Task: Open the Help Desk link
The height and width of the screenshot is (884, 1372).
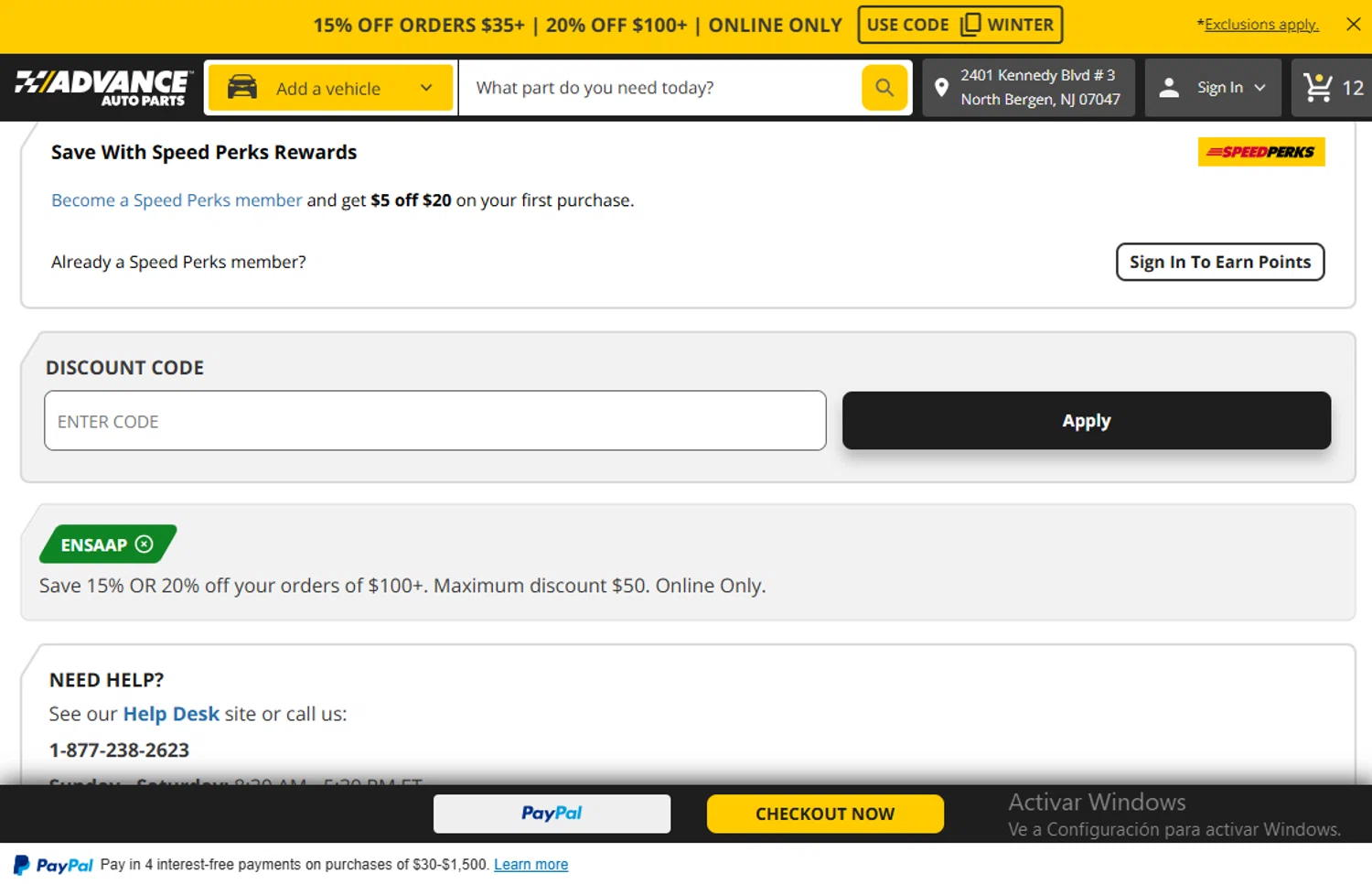Action: [171, 714]
